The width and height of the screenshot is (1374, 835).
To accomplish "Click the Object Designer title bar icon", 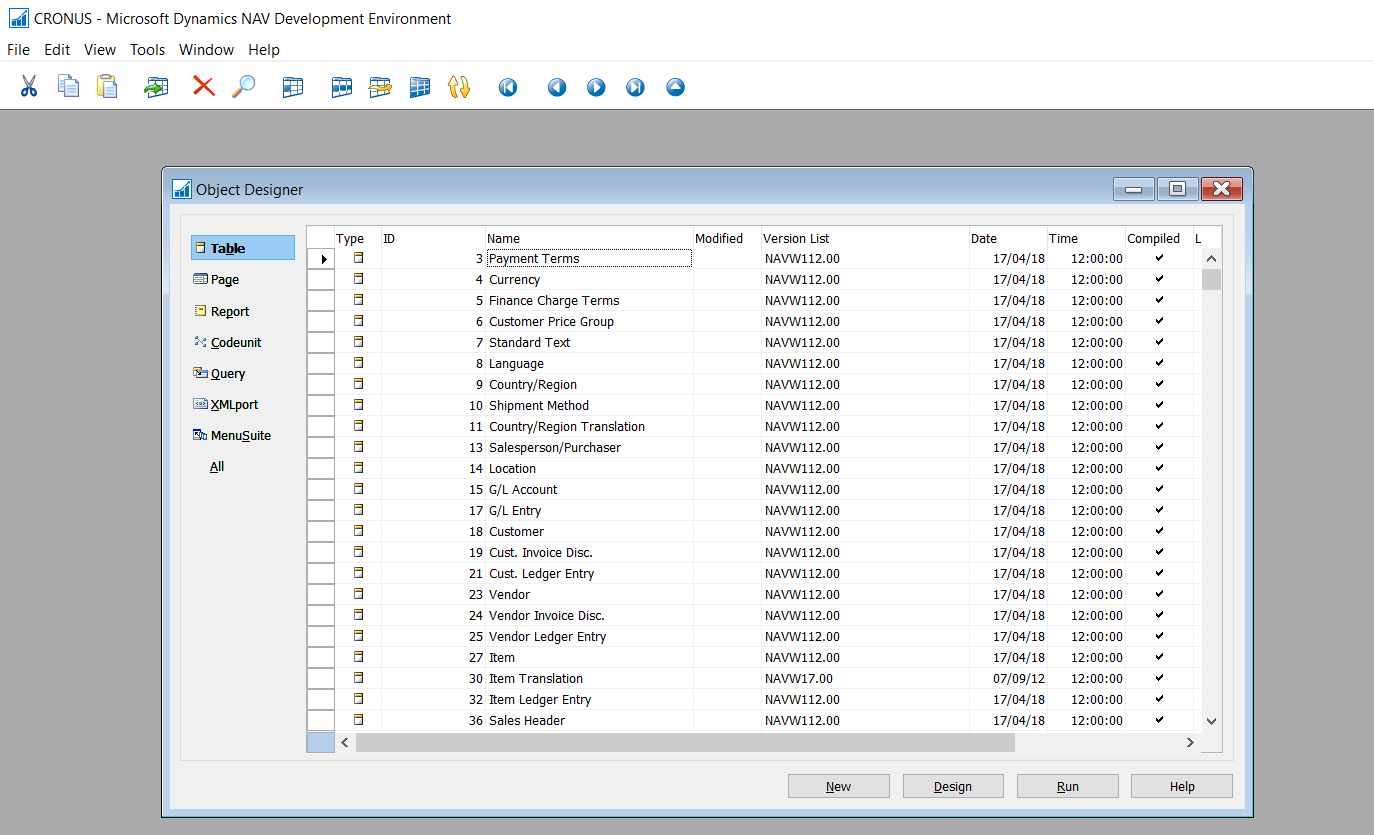I will [181, 189].
